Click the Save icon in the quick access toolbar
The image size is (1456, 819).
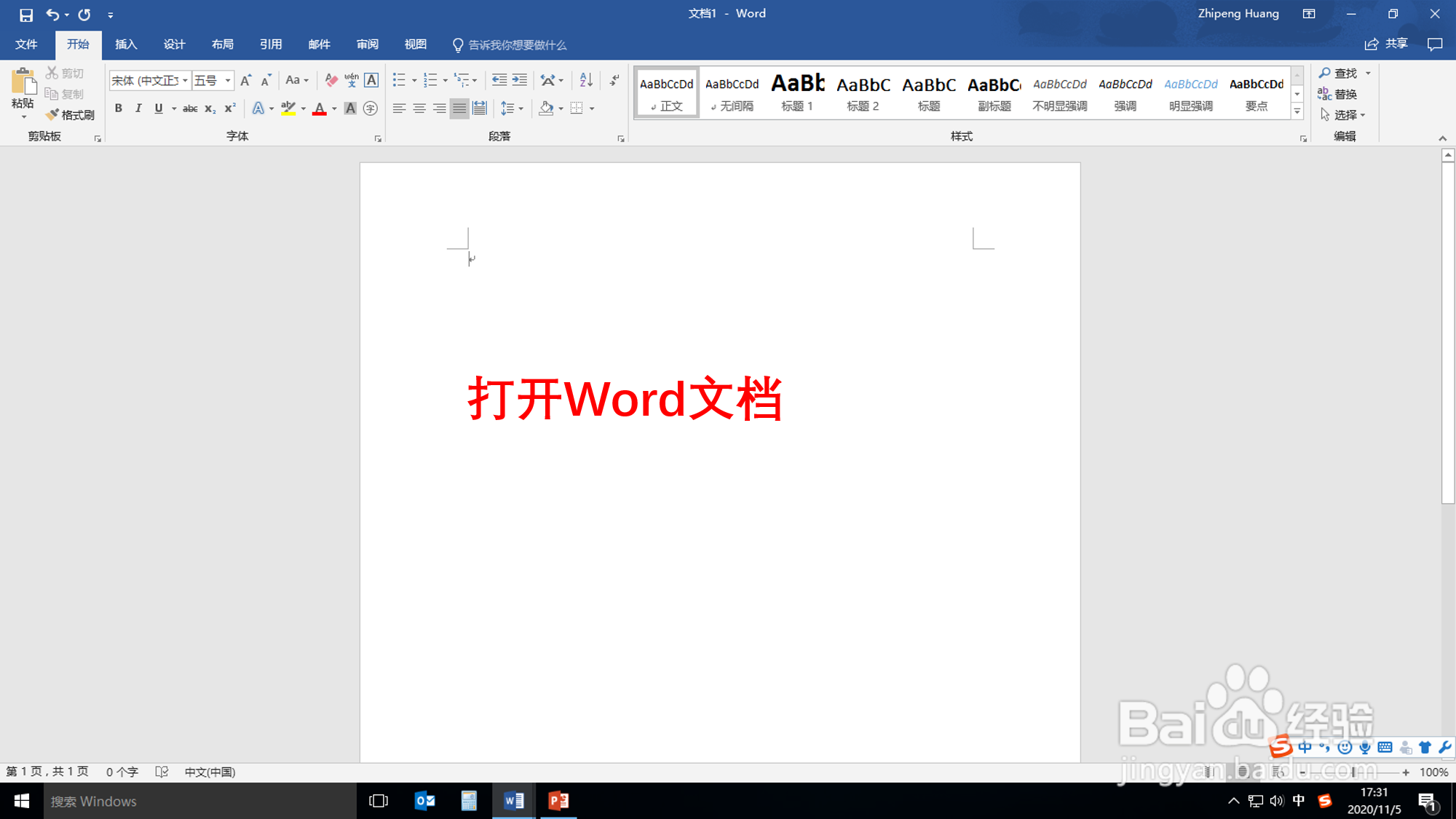pyautogui.click(x=26, y=15)
